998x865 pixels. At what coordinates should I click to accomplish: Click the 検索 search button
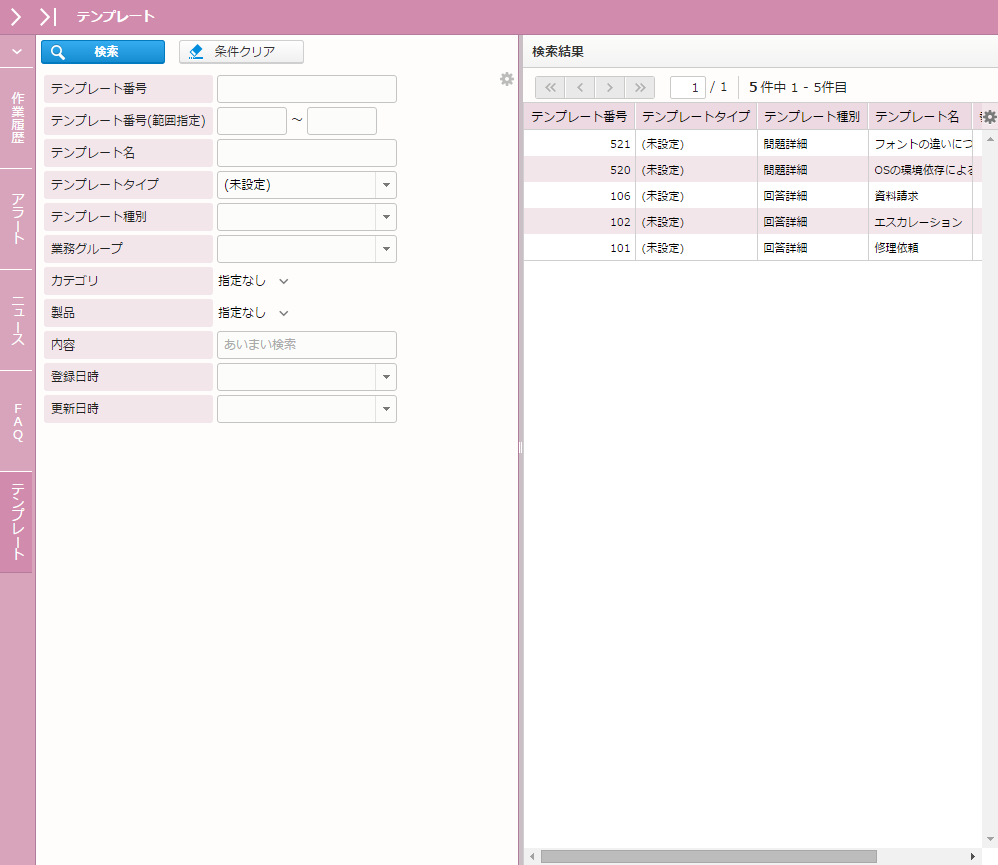click(x=103, y=52)
